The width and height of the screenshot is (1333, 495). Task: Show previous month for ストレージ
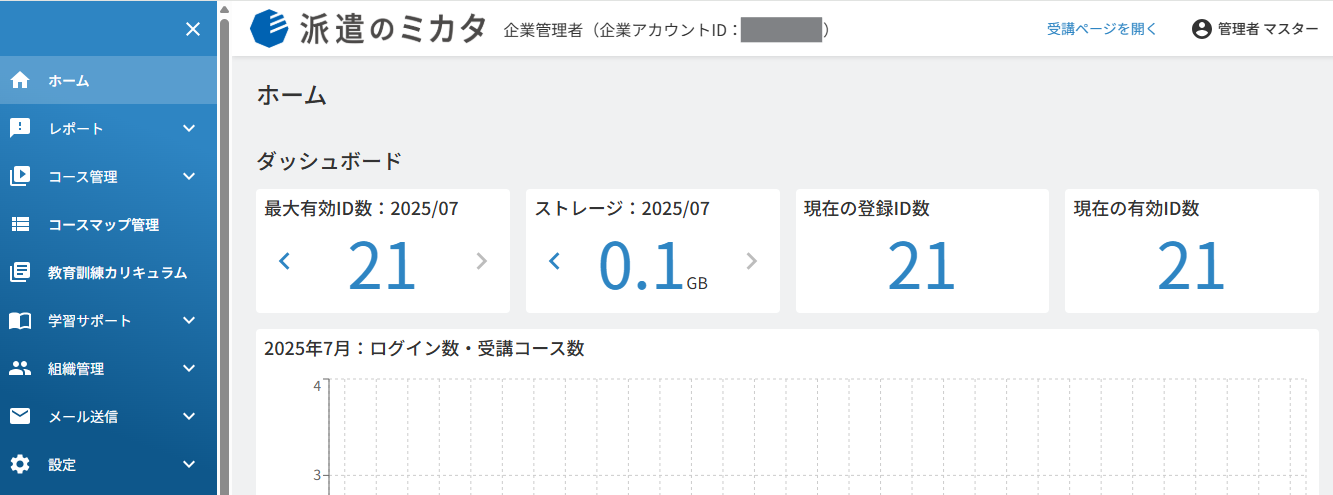tap(554, 262)
